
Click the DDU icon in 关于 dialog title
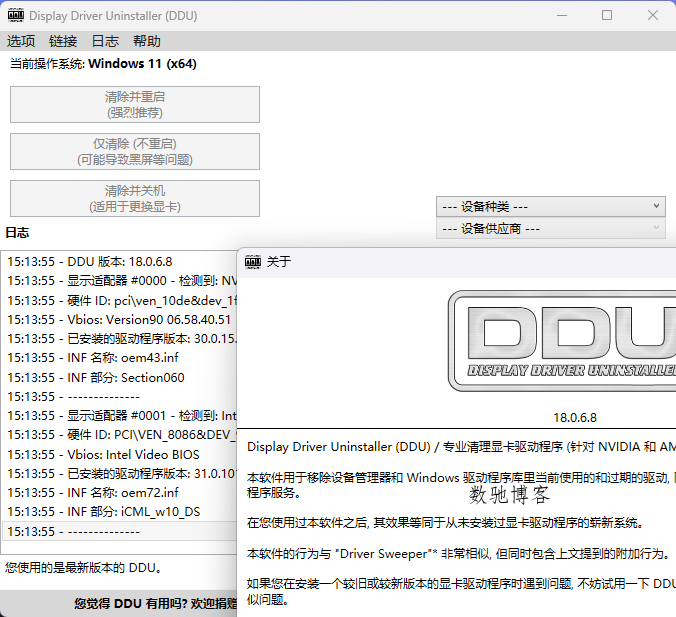pyautogui.click(x=253, y=261)
